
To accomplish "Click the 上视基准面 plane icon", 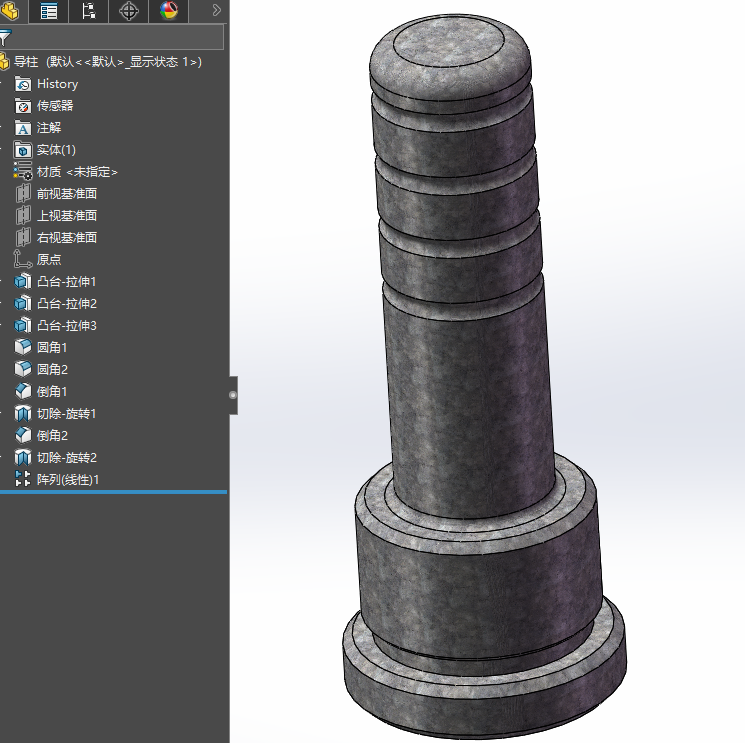I will pos(23,215).
